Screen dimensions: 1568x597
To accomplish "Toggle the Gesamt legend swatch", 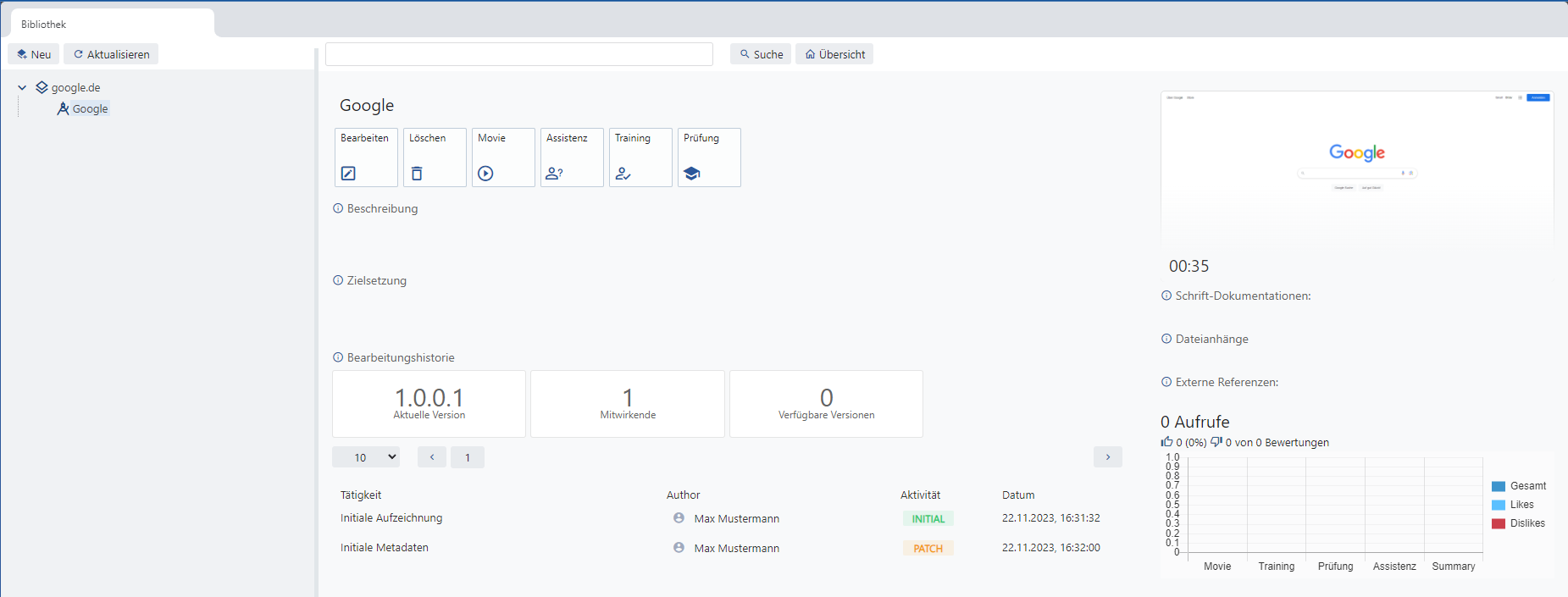I will click(x=1499, y=486).
